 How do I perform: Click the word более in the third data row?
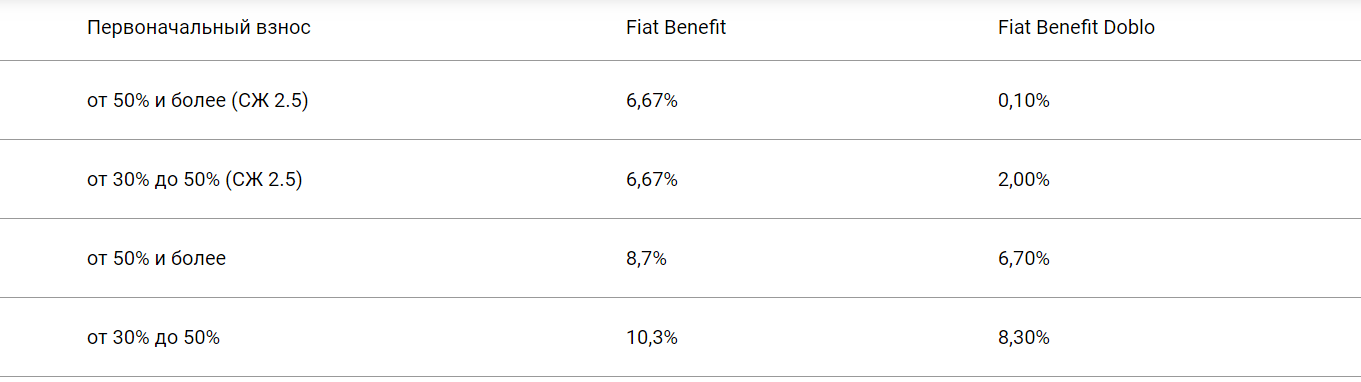tap(201, 259)
